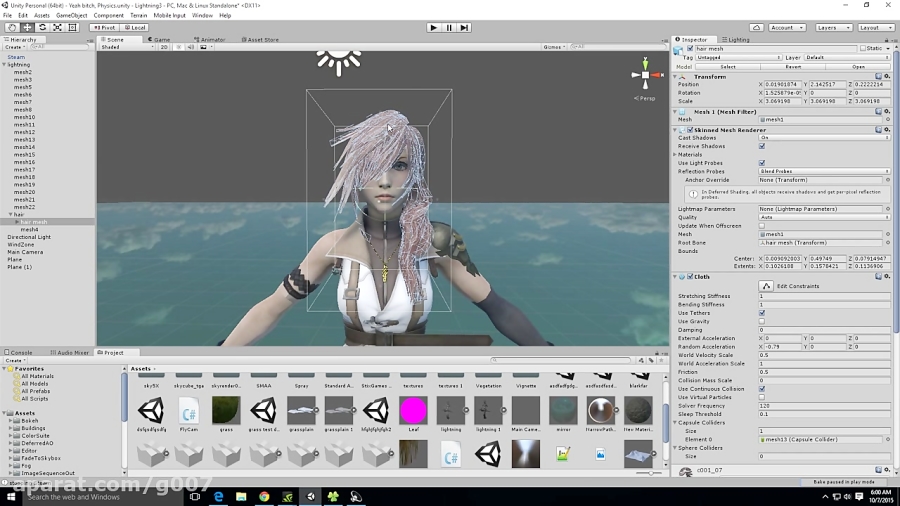Select the Rect tool in toolbar

[73, 28]
